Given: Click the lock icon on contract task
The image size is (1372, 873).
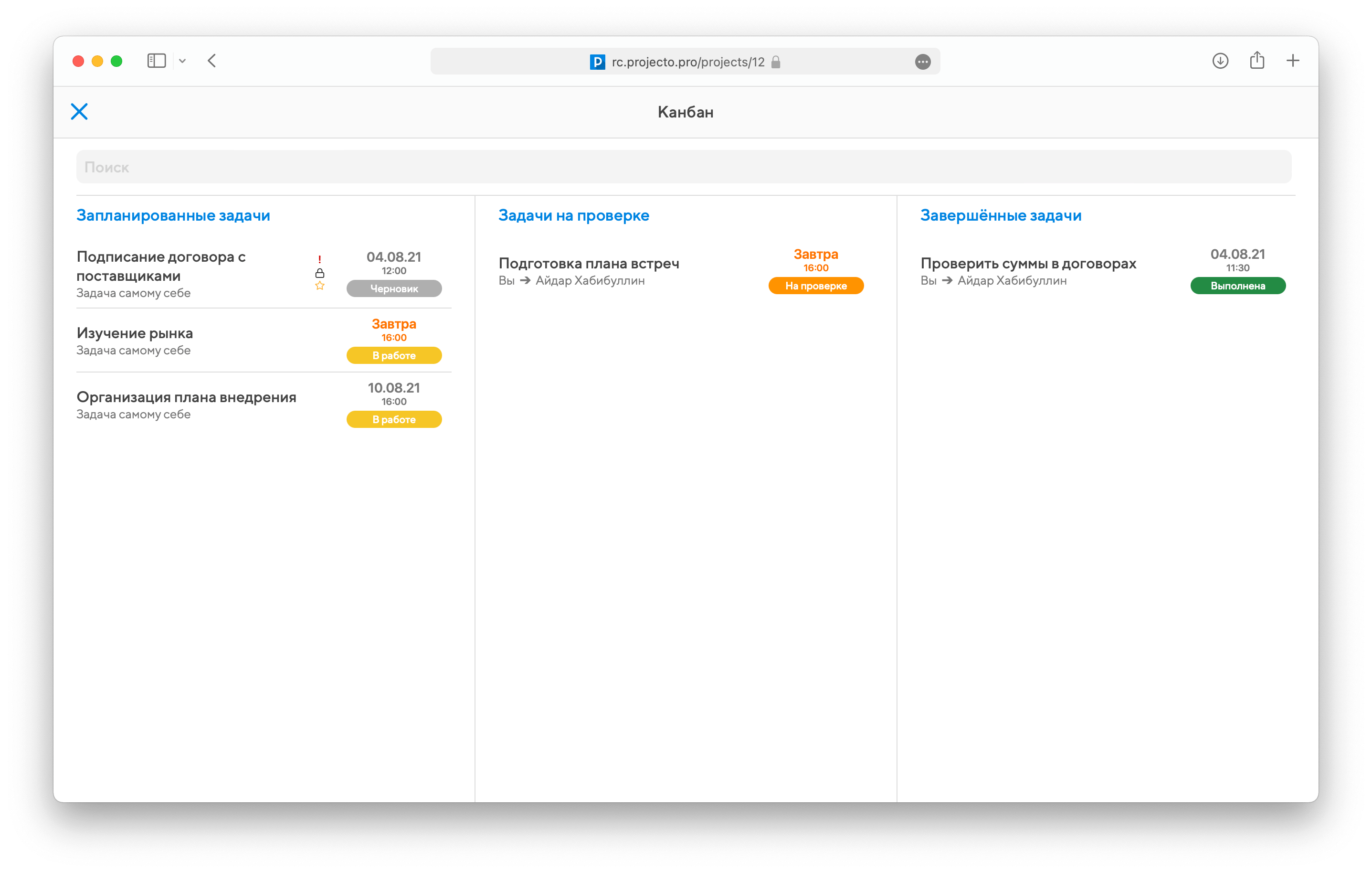Looking at the screenshot, I should coord(320,273).
